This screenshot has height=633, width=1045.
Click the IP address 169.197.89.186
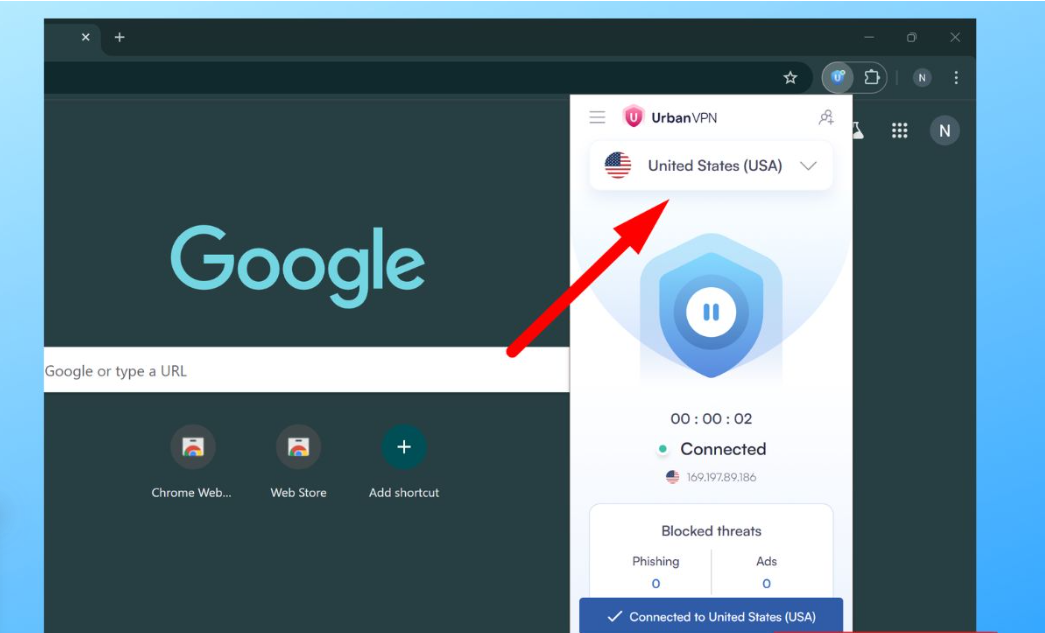[721, 477]
